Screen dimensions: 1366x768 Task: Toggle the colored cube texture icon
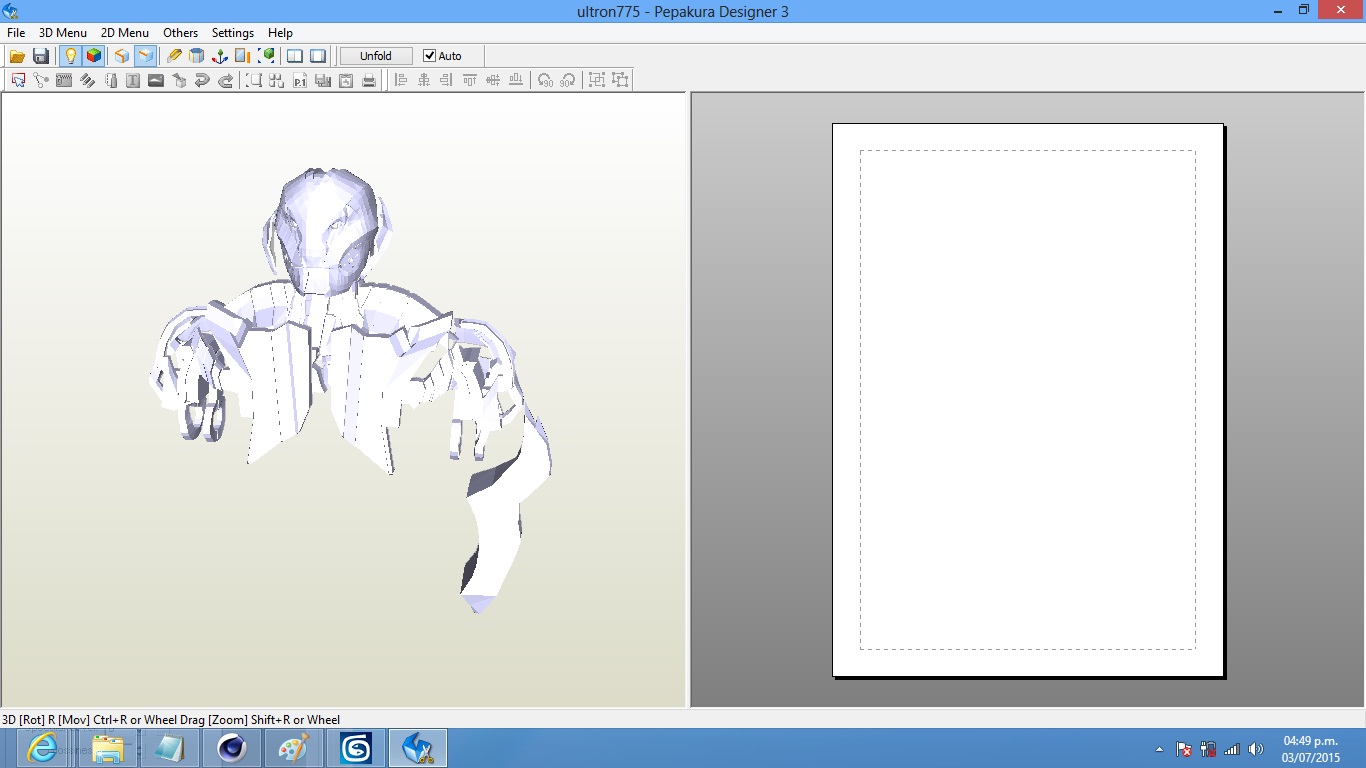coord(94,56)
